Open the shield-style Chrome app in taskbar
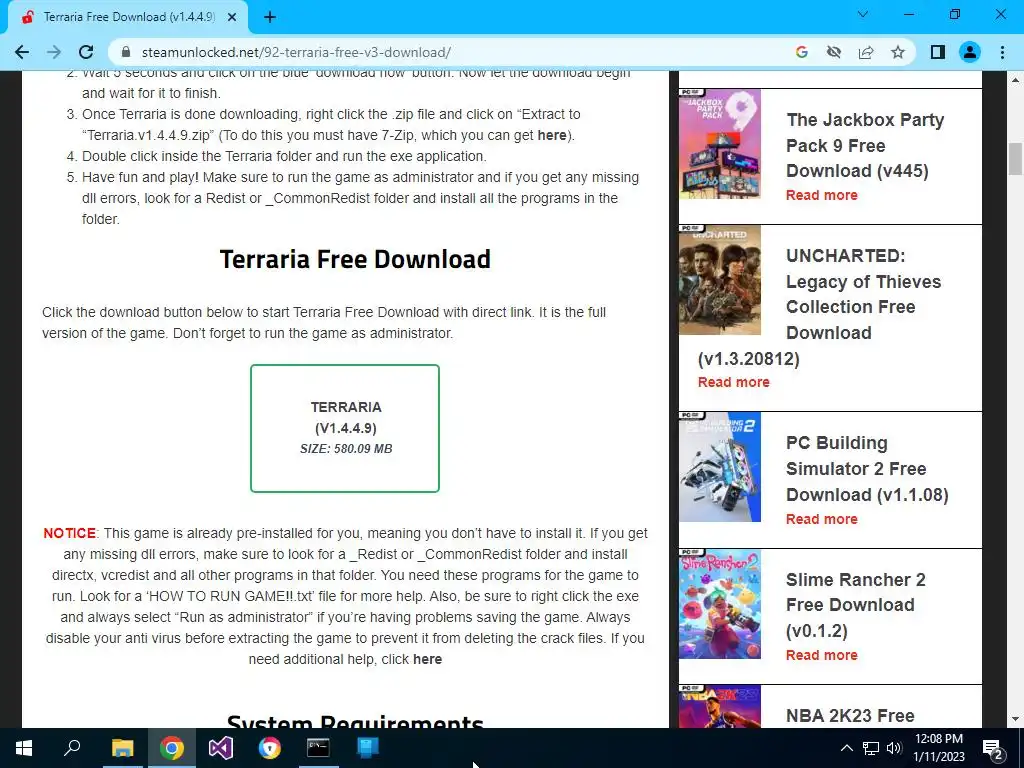Viewport: 1024px width, 768px height. (269, 748)
